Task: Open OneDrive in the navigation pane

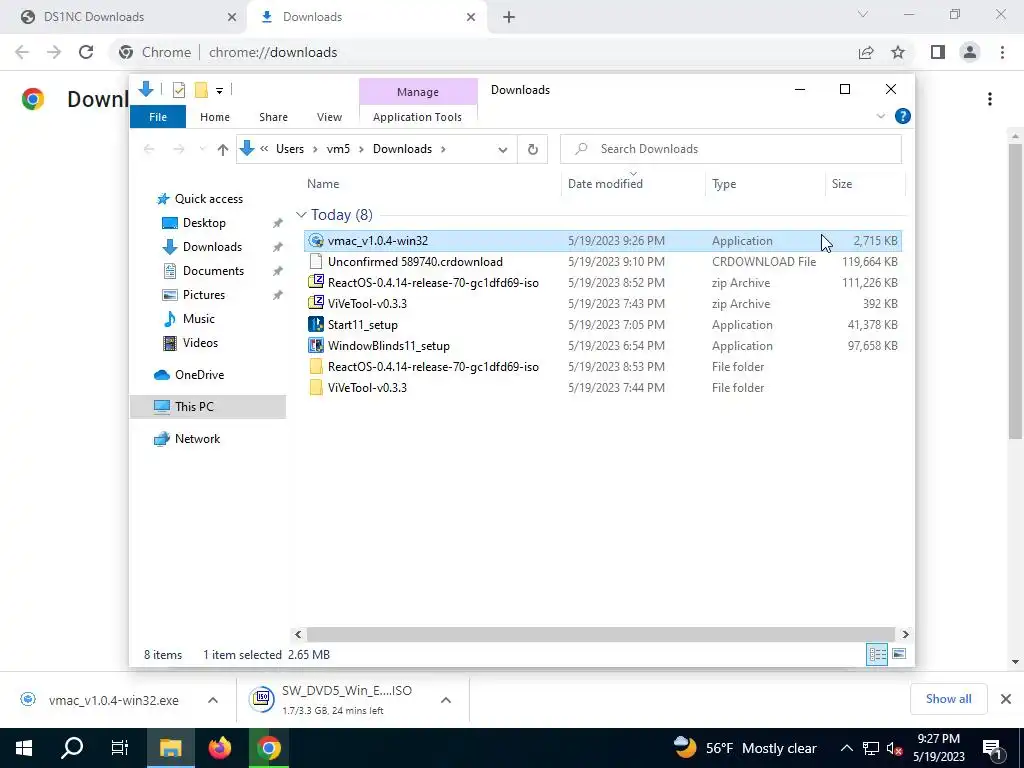Action: 199,375
